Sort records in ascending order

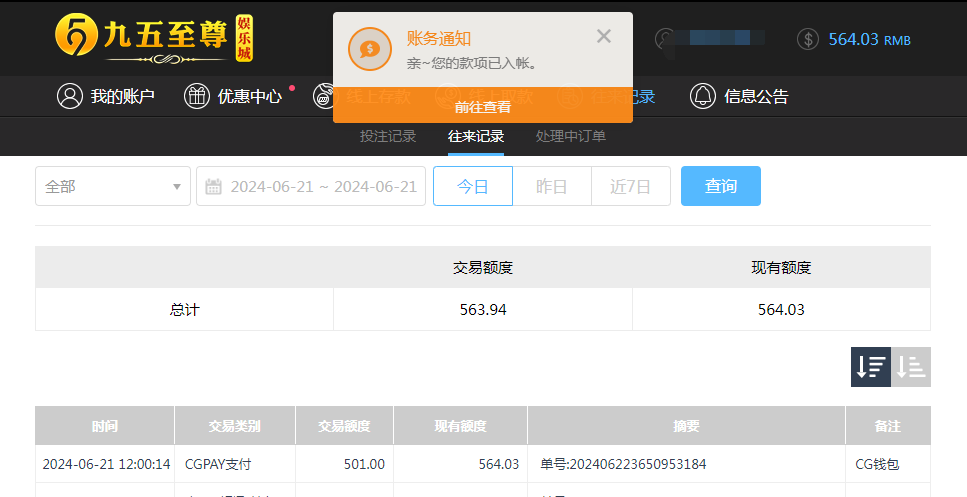coord(911,367)
